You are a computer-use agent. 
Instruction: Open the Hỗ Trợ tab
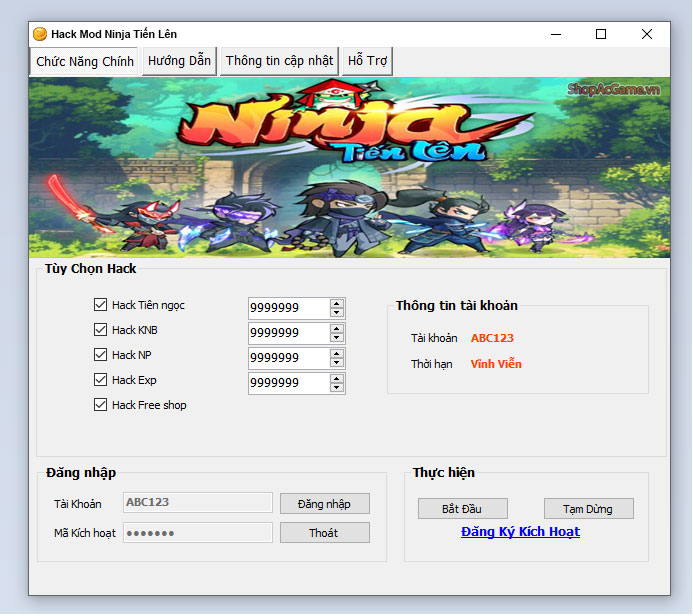pos(367,61)
